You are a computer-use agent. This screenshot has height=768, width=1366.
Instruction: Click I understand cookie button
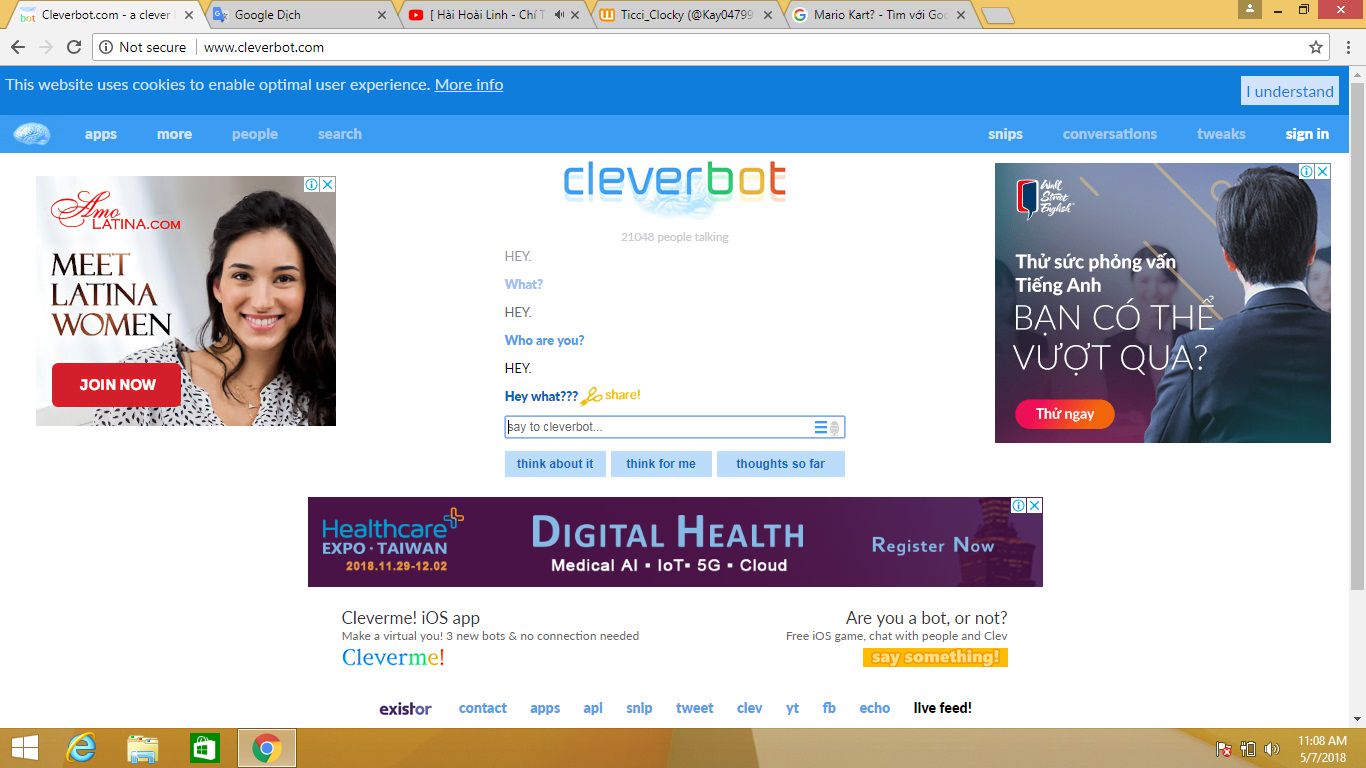[x=1290, y=91]
